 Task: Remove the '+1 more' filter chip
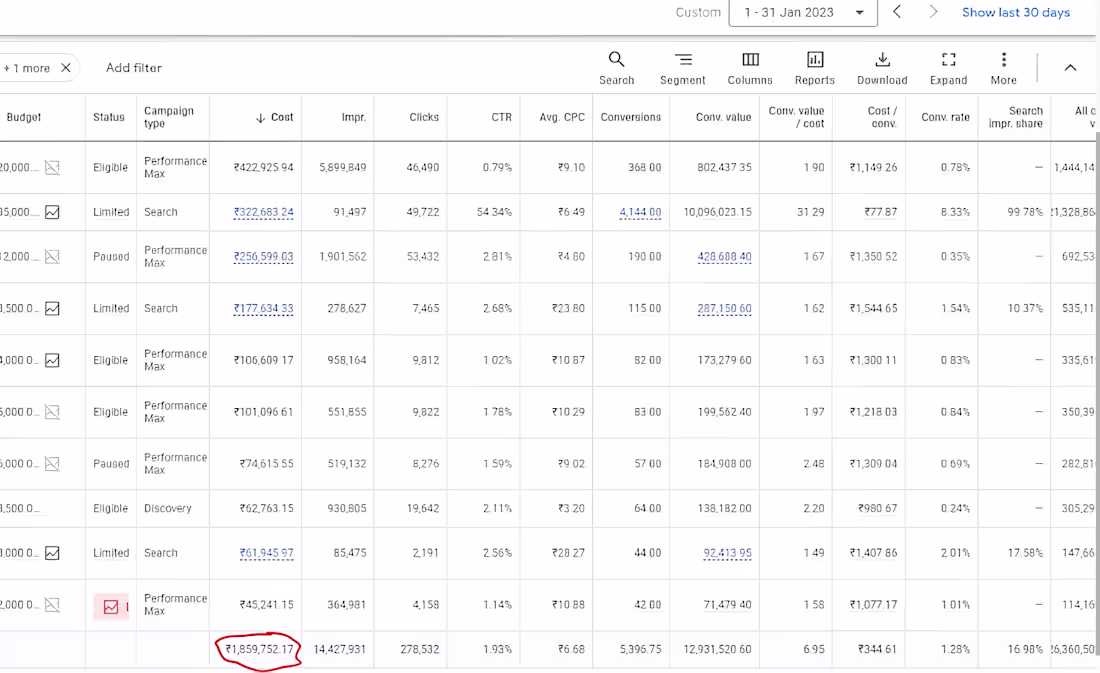[66, 68]
